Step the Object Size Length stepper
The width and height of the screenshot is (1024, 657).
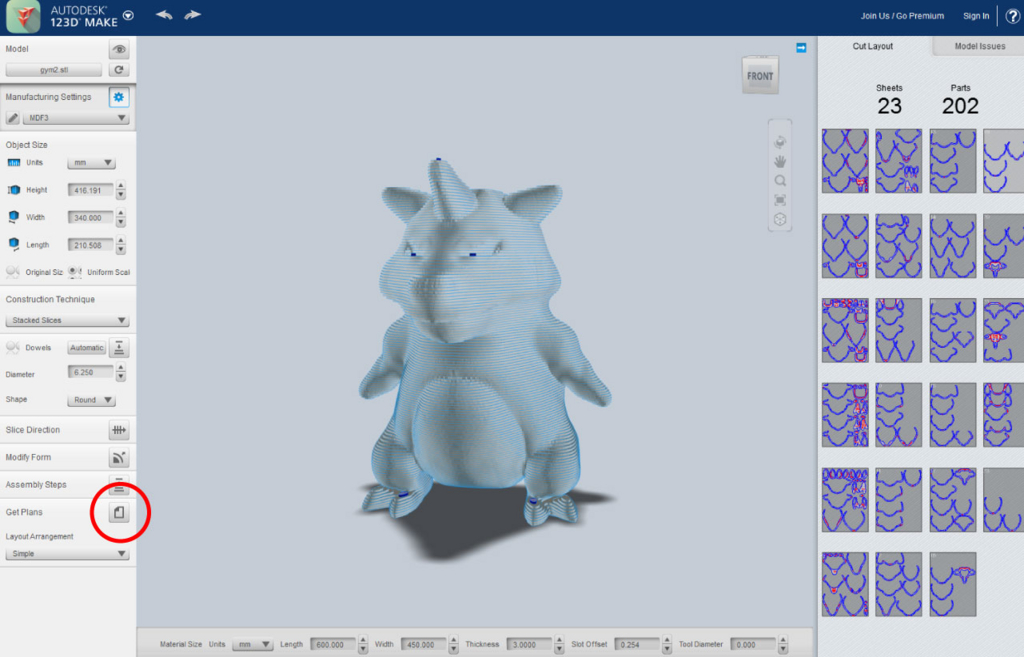(121, 245)
